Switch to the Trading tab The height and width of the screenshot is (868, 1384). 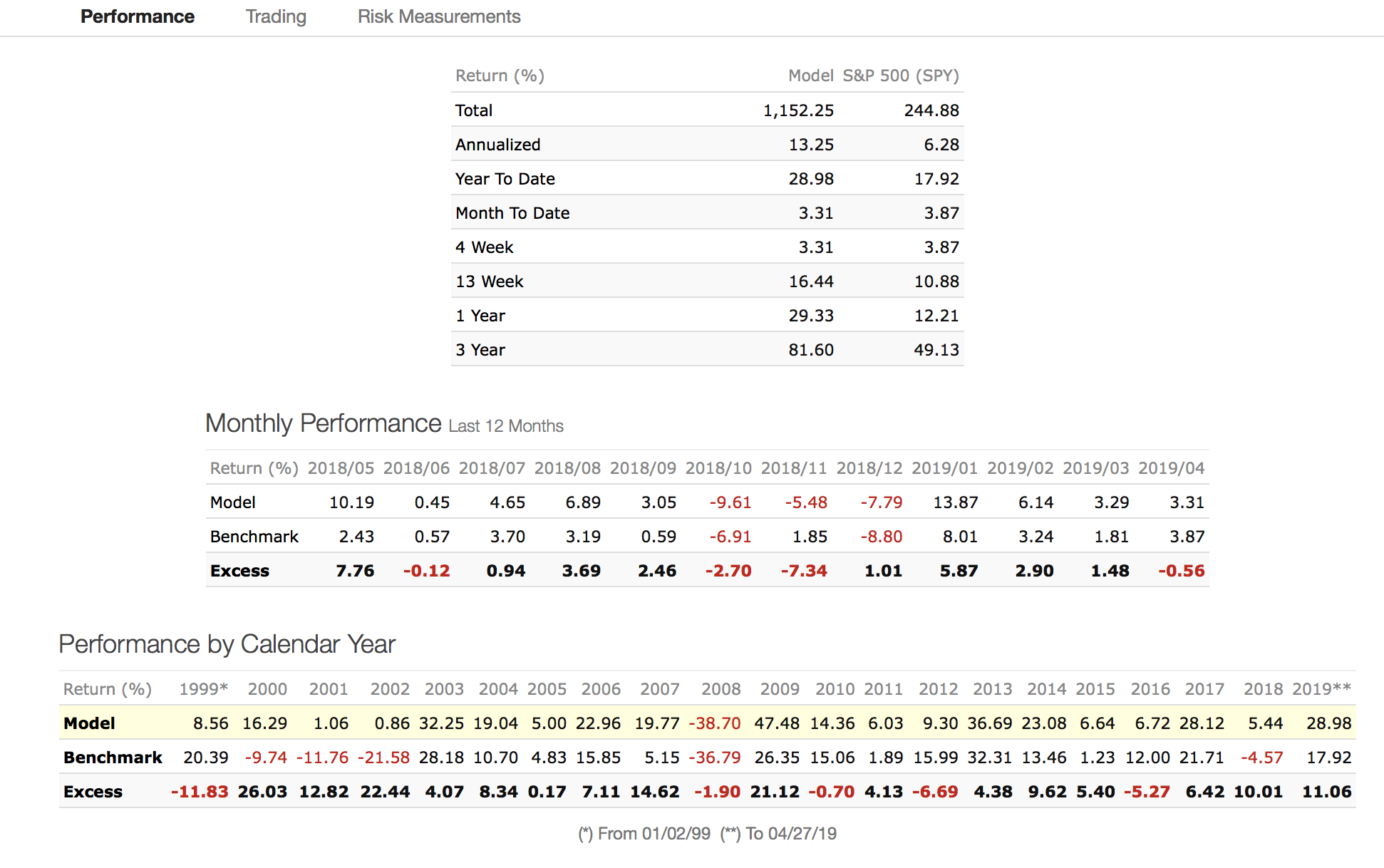click(276, 16)
